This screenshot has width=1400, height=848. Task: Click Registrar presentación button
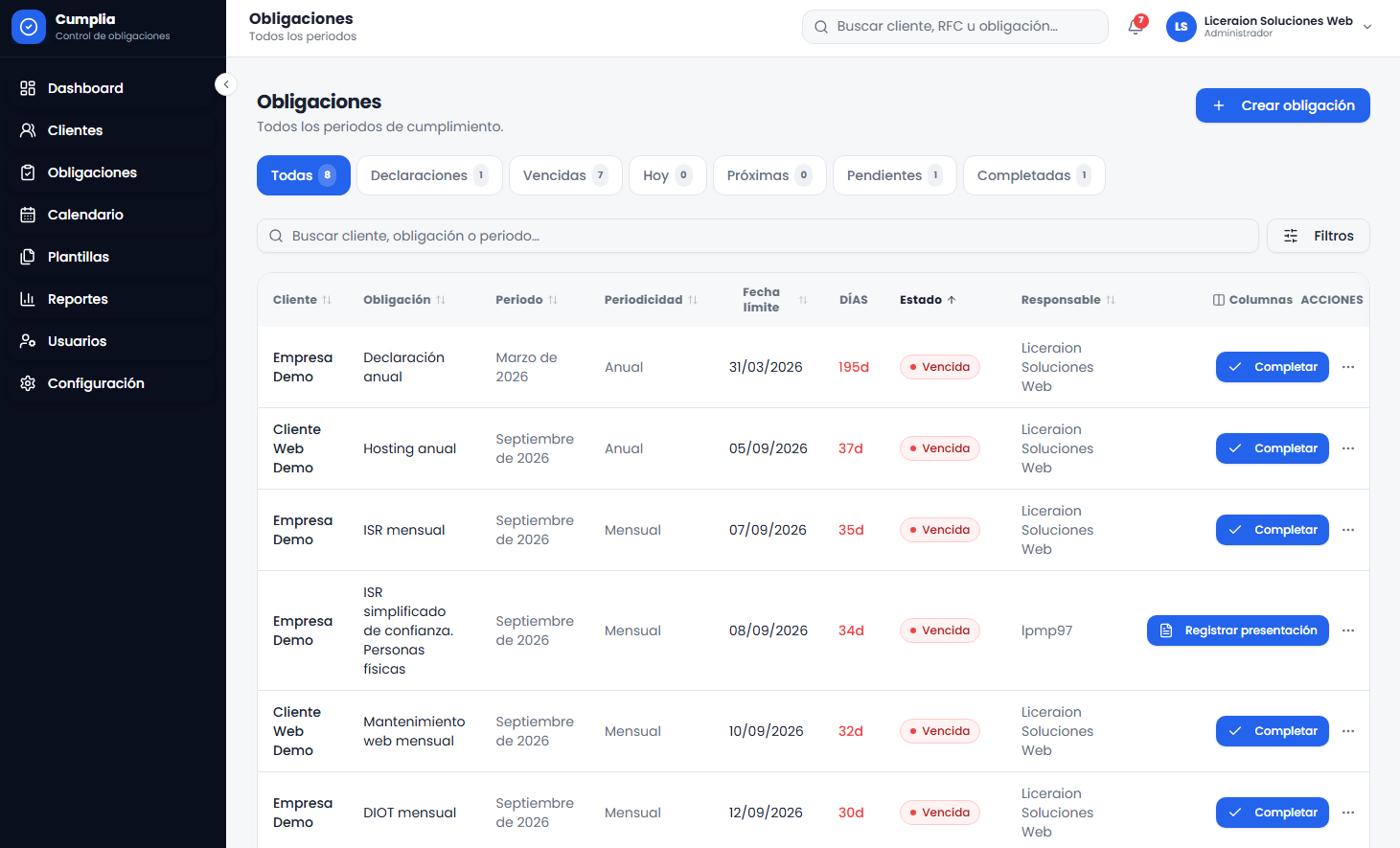click(1238, 630)
